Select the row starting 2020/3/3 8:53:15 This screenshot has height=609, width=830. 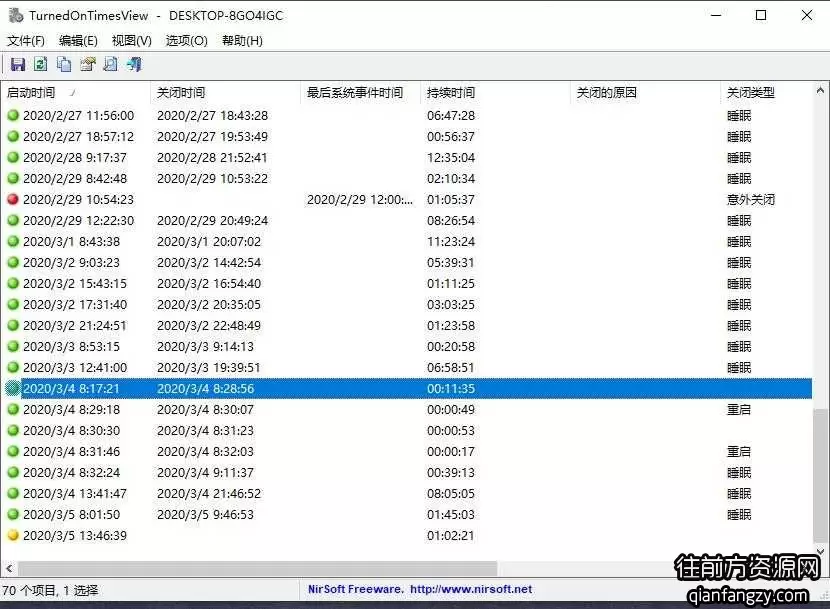tap(406, 346)
